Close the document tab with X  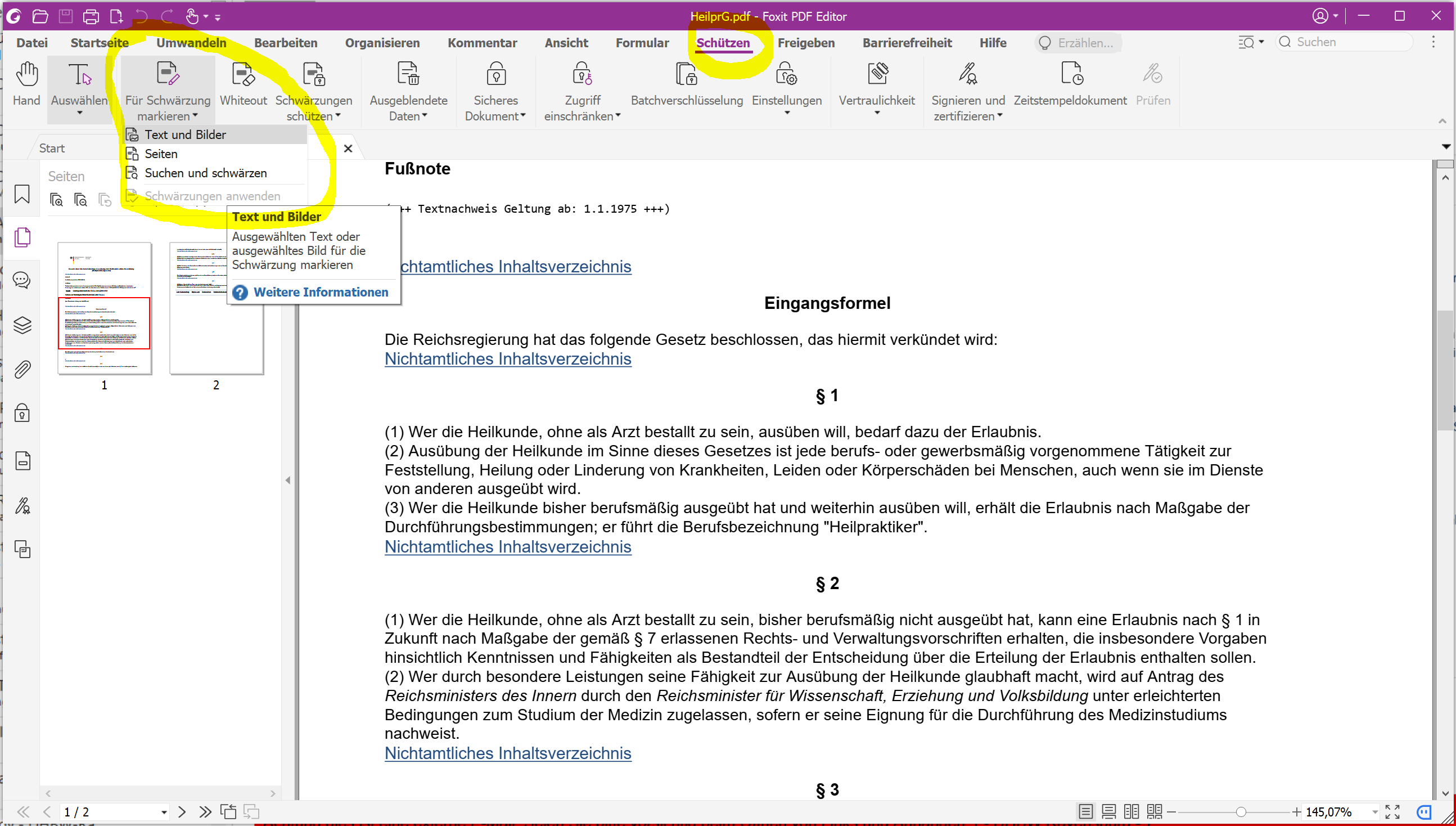point(348,149)
